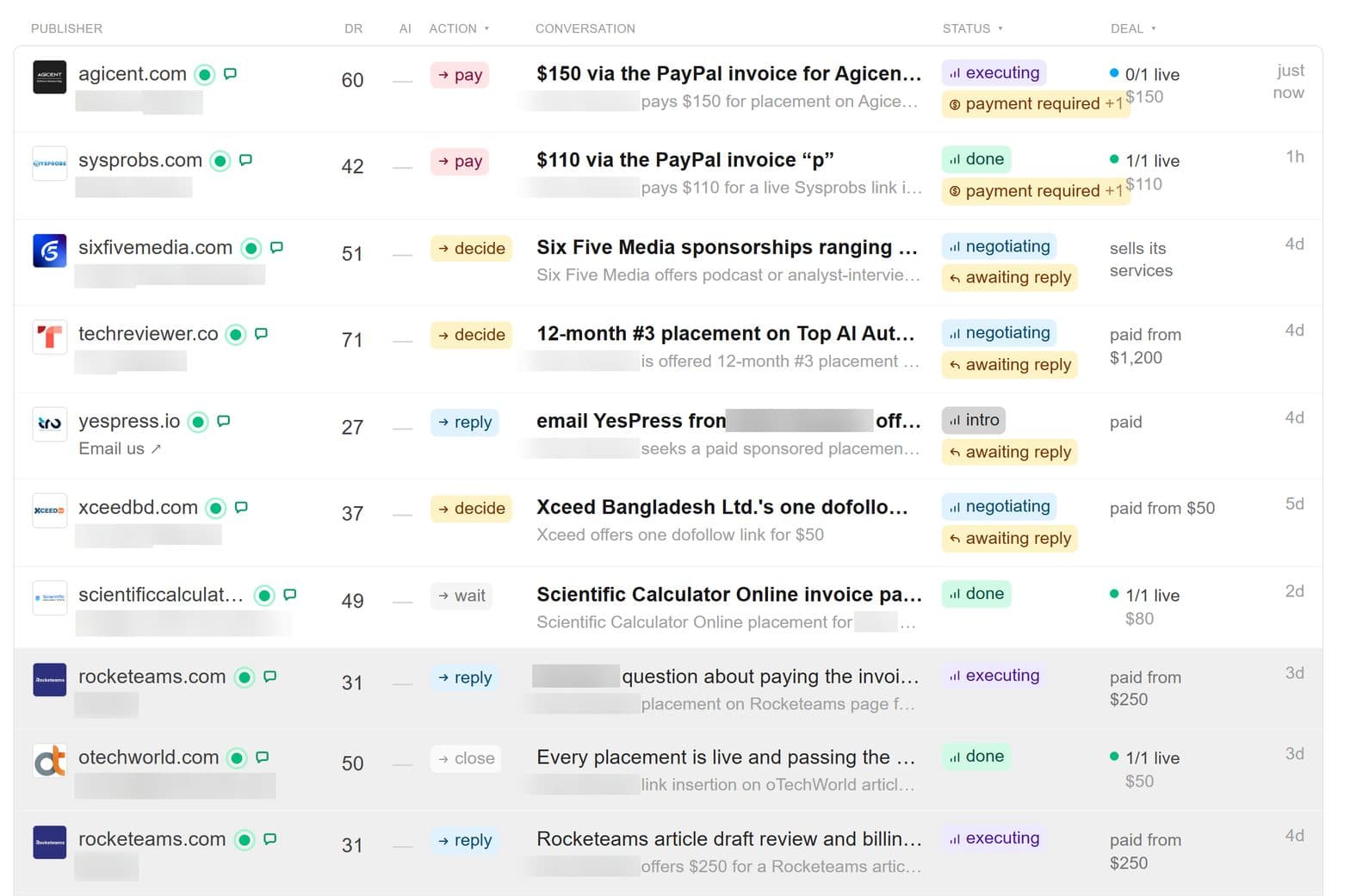Open the 'Xceed Bangladesh Ltd.'s one dofollow' conversation
The width and height of the screenshot is (1350, 896).
click(722, 508)
